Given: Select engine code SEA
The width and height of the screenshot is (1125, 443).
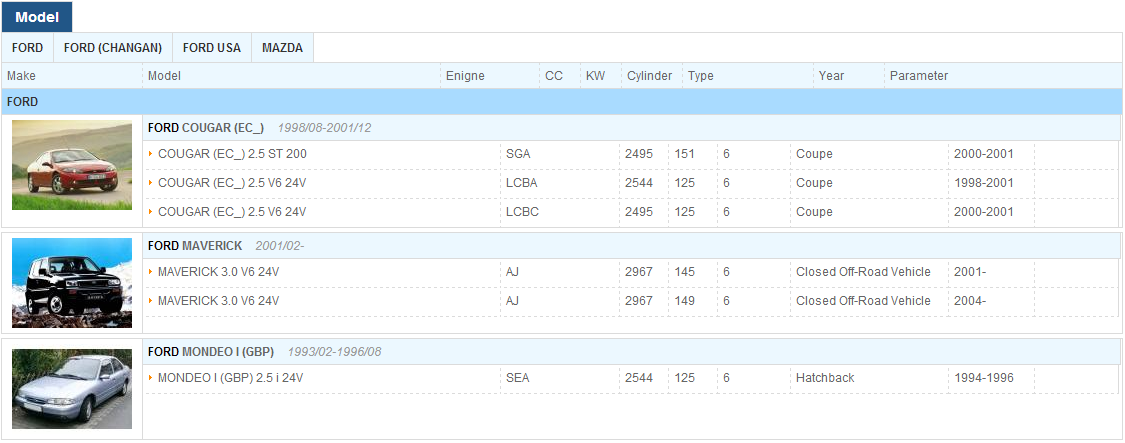Looking at the screenshot, I should [517, 378].
